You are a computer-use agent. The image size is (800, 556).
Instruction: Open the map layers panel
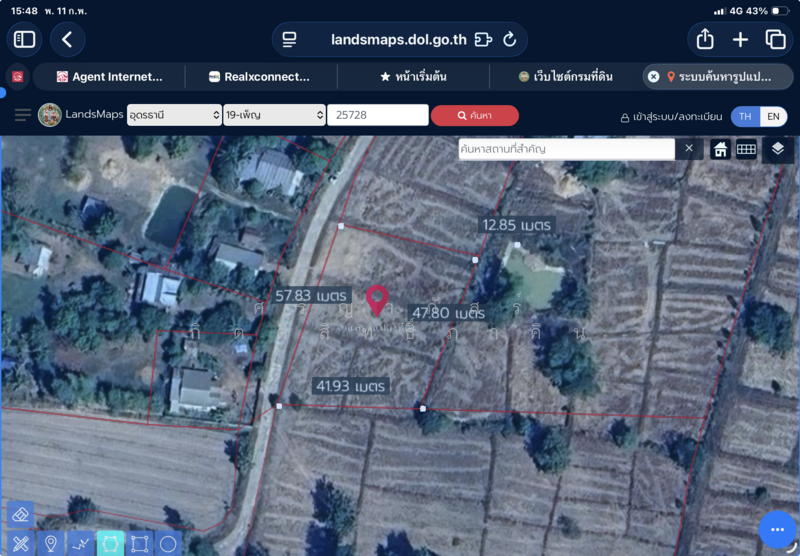(x=778, y=149)
